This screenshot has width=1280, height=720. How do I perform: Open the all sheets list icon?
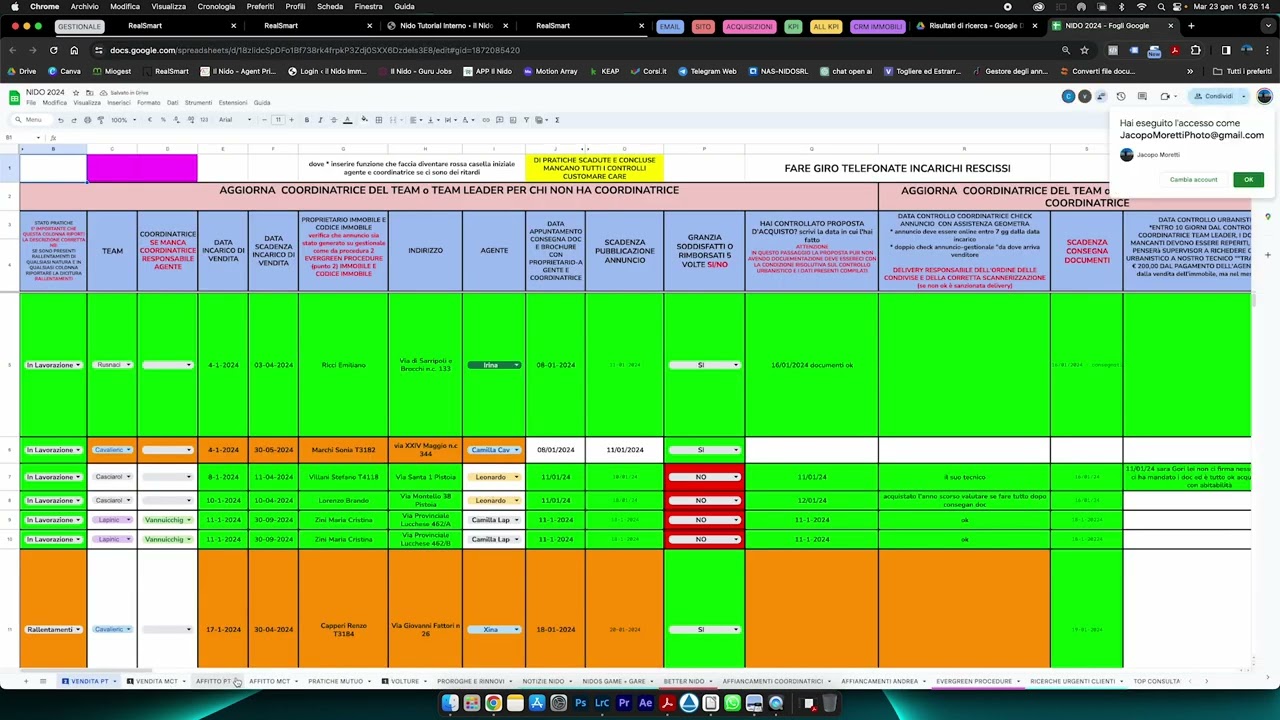click(x=43, y=681)
